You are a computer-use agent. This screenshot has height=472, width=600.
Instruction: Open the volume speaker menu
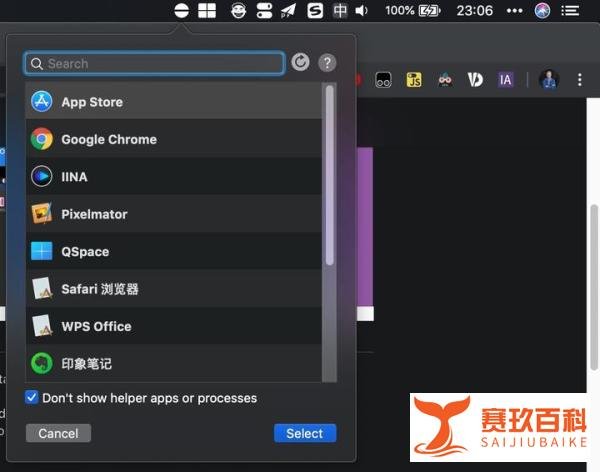pyautogui.click(x=362, y=10)
